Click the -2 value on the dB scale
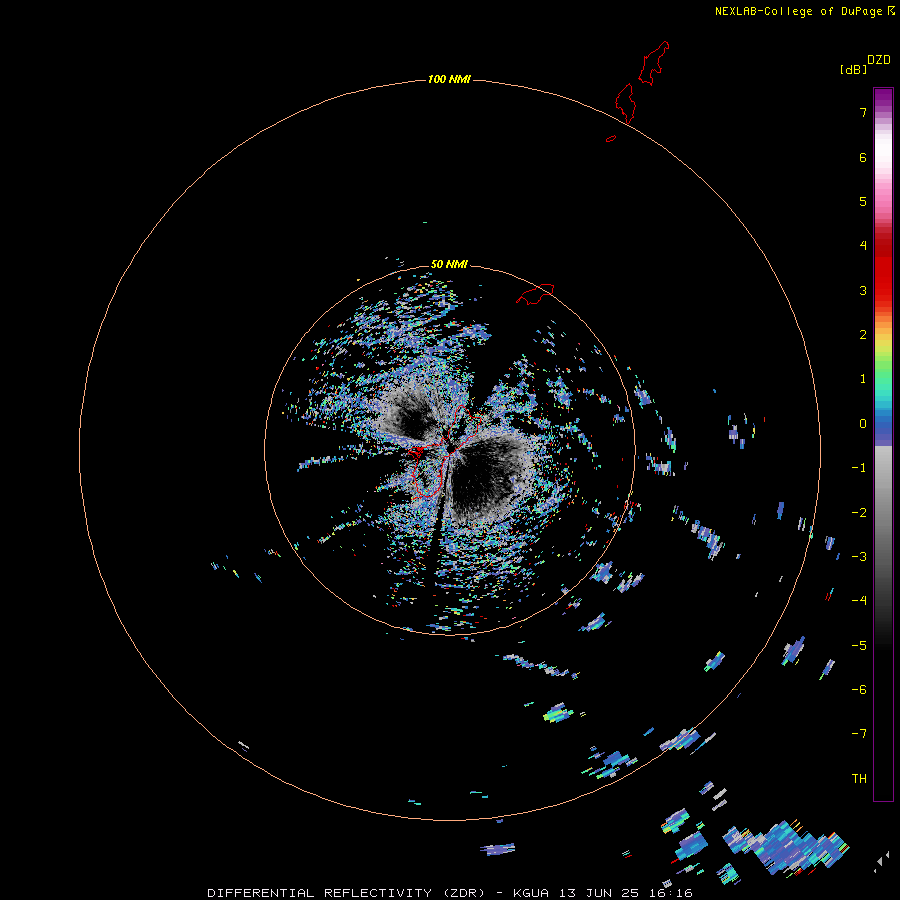Image resolution: width=900 pixels, height=900 pixels. pyautogui.click(x=859, y=513)
